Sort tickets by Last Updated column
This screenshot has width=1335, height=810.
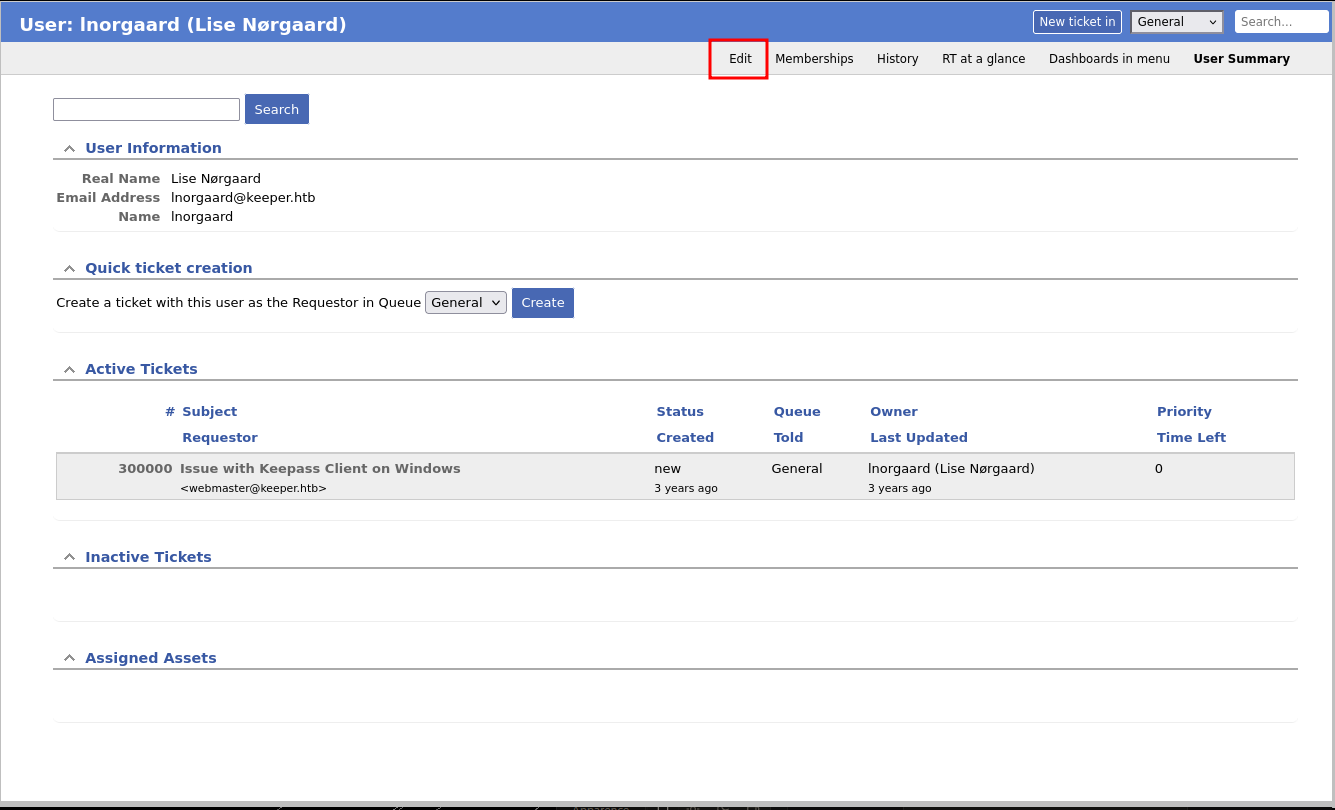click(x=919, y=438)
